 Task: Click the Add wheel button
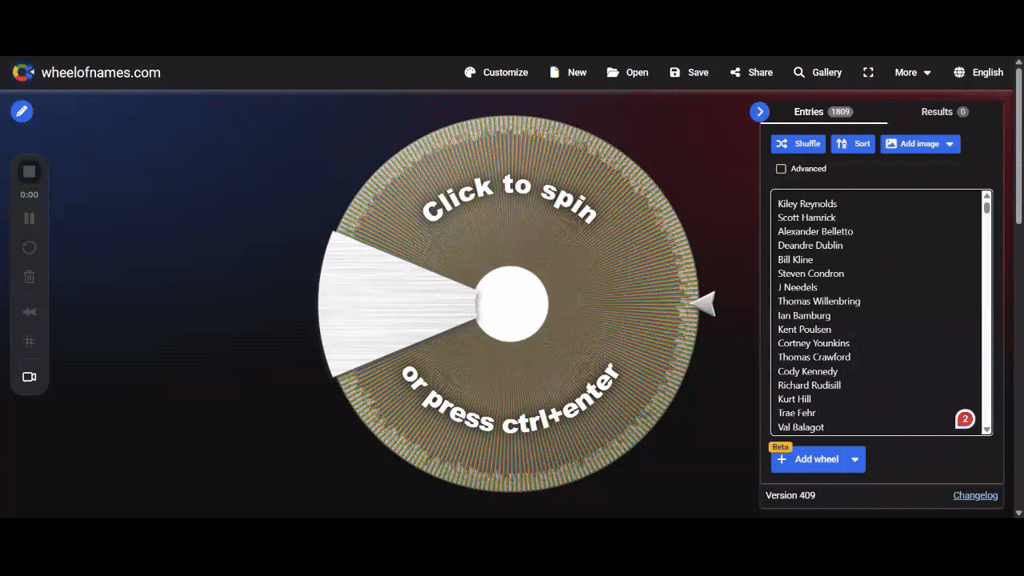click(x=808, y=459)
